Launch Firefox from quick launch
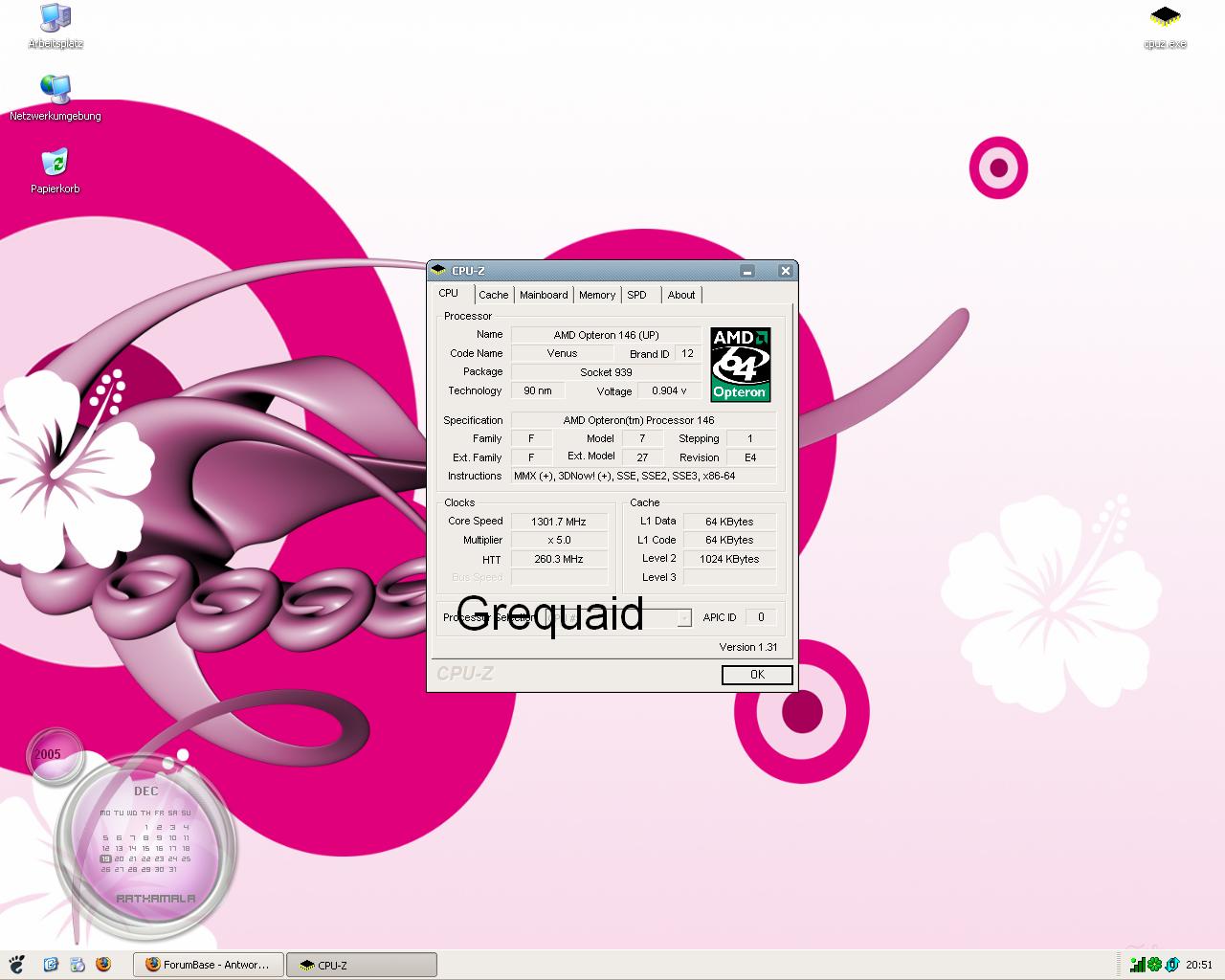This screenshot has height=980, width=1225. pos(102,965)
